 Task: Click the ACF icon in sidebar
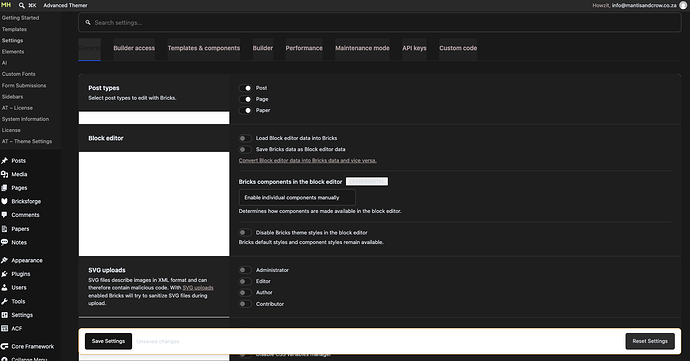(4, 328)
